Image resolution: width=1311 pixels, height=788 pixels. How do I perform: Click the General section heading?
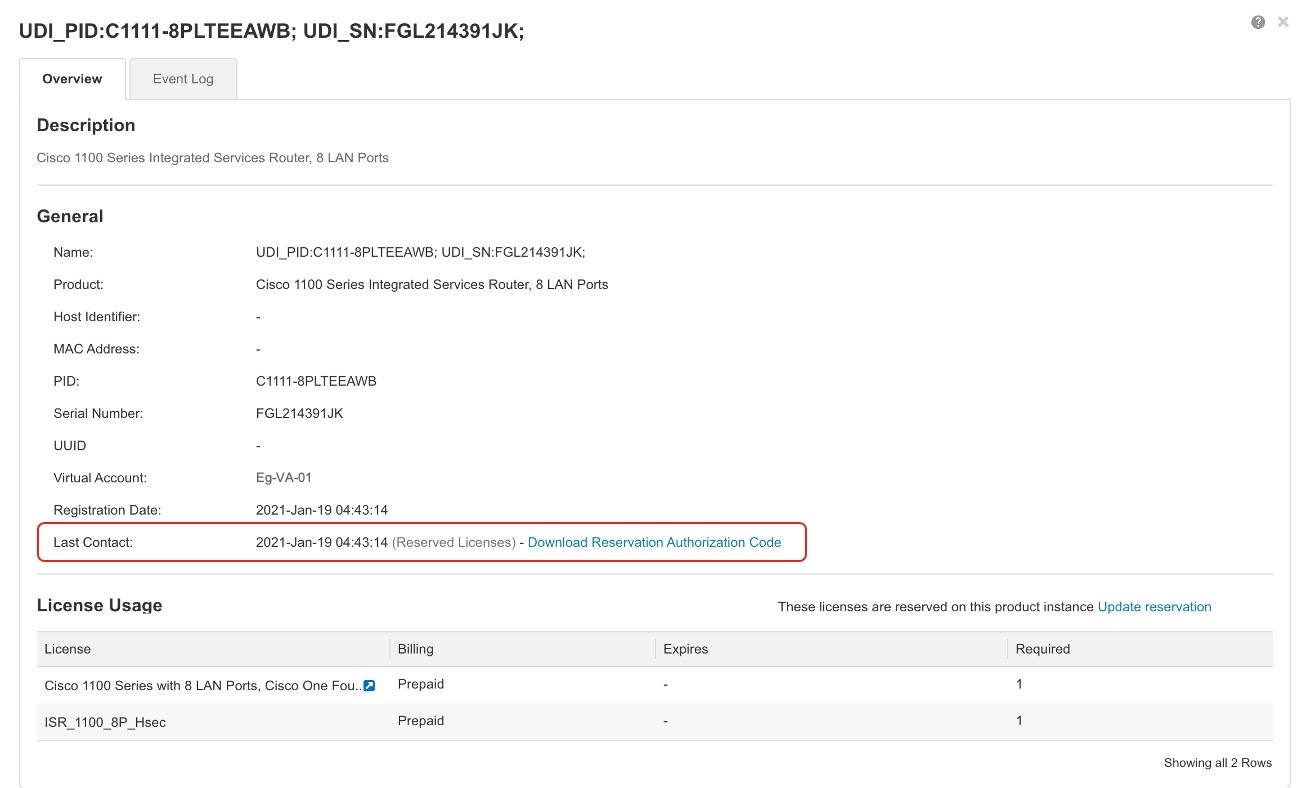click(70, 216)
